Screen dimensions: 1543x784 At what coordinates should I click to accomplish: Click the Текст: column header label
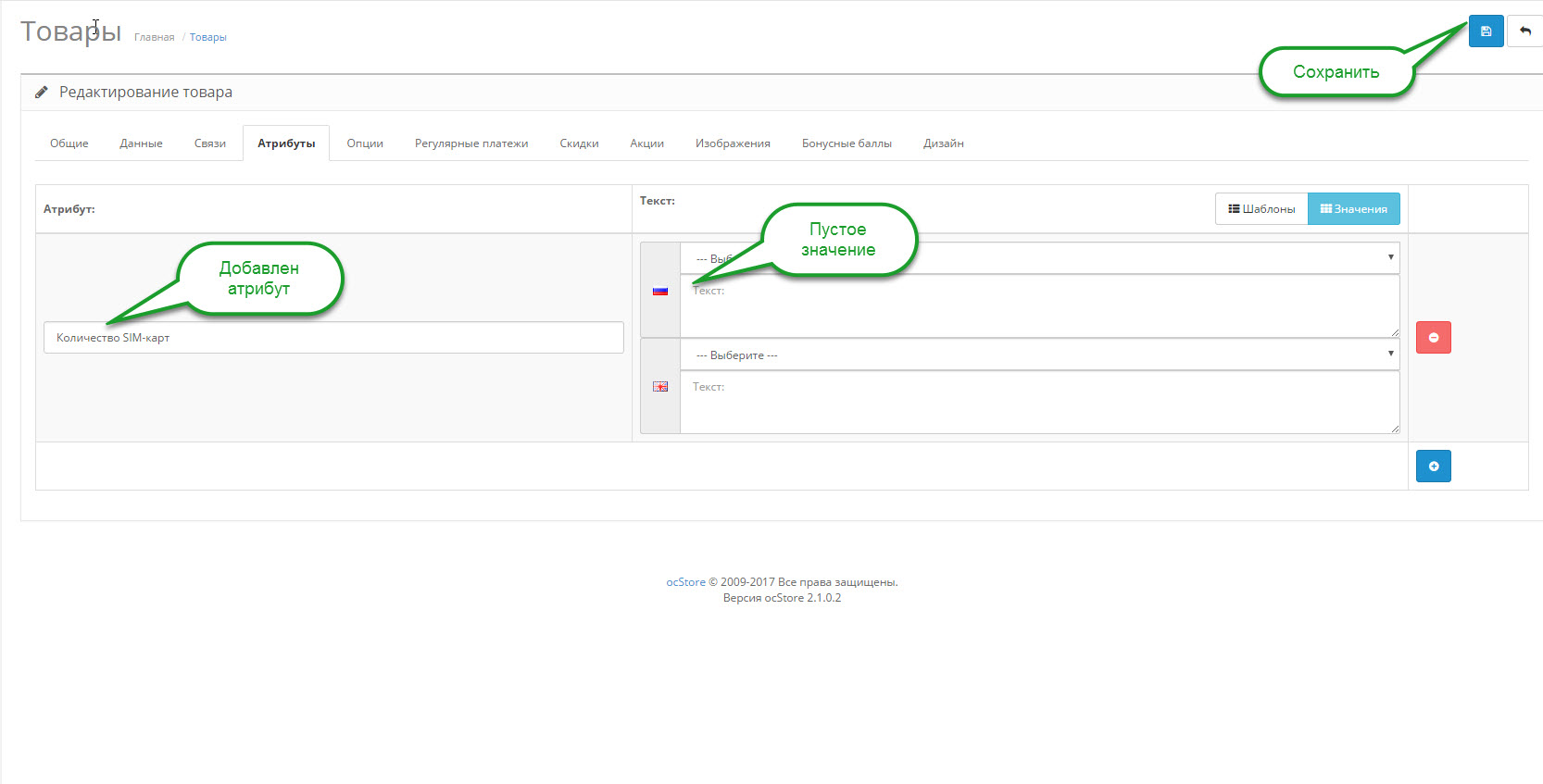(658, 201)
